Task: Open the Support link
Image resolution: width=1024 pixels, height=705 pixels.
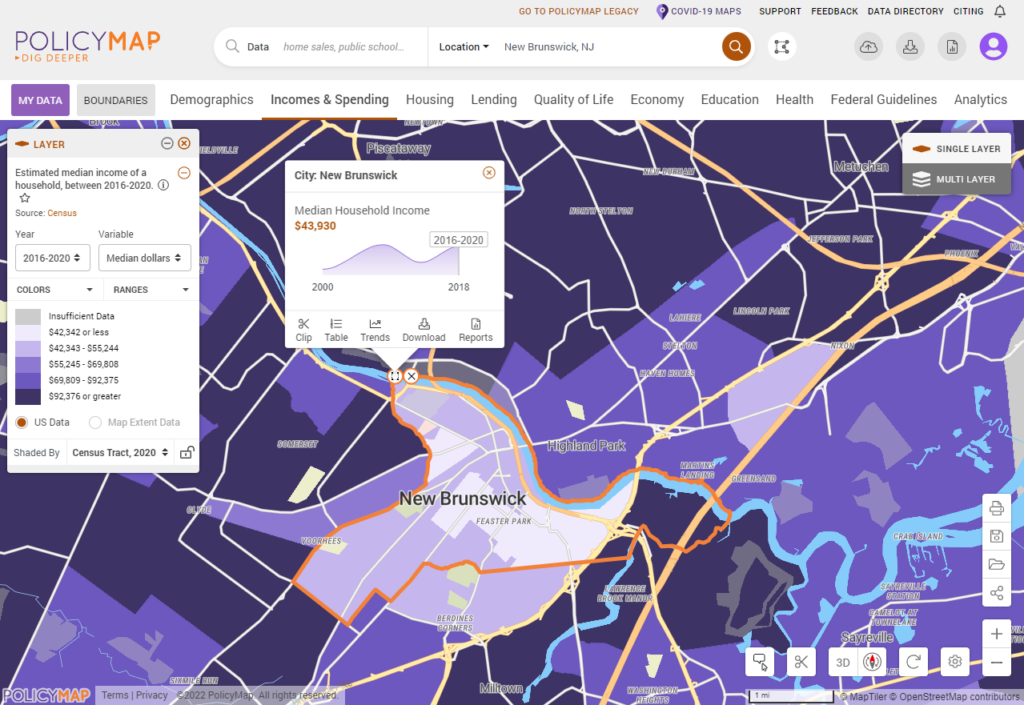Action: (x=780, y=11)
